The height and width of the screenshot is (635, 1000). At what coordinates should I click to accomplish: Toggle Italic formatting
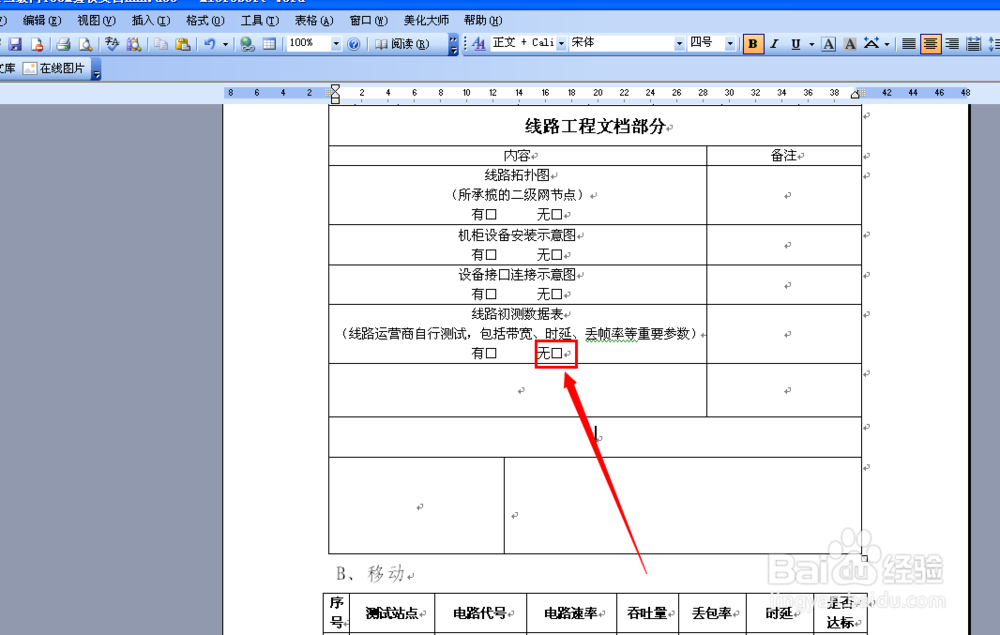(x=774, y=44)
